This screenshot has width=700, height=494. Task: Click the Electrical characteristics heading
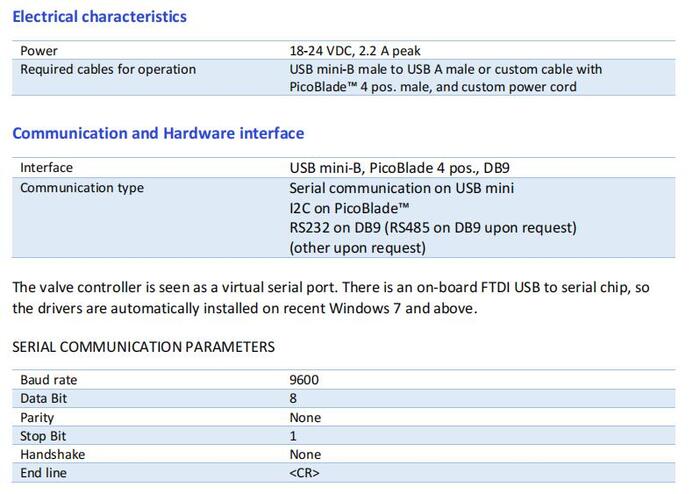pos(100,17)
